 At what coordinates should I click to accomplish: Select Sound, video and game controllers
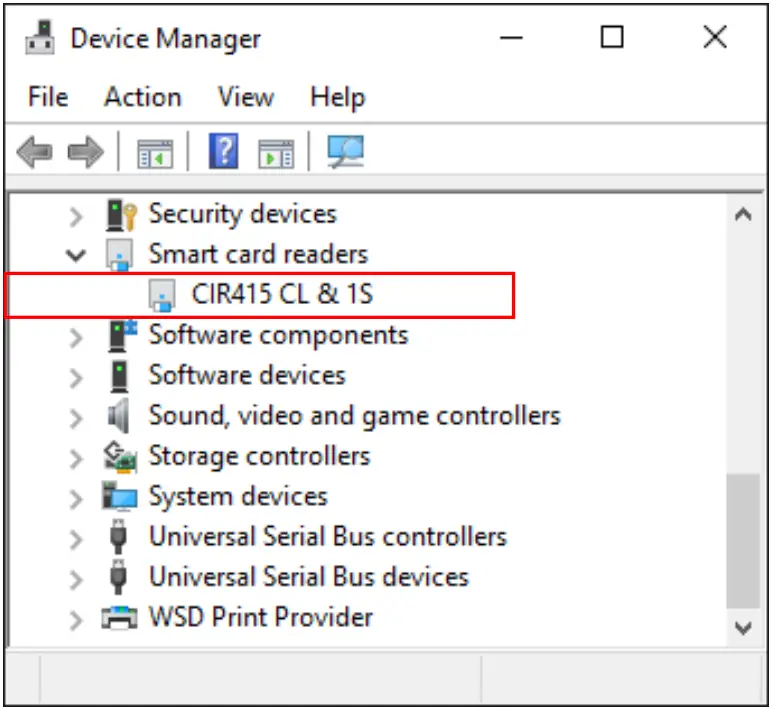[x=354, y=415]
